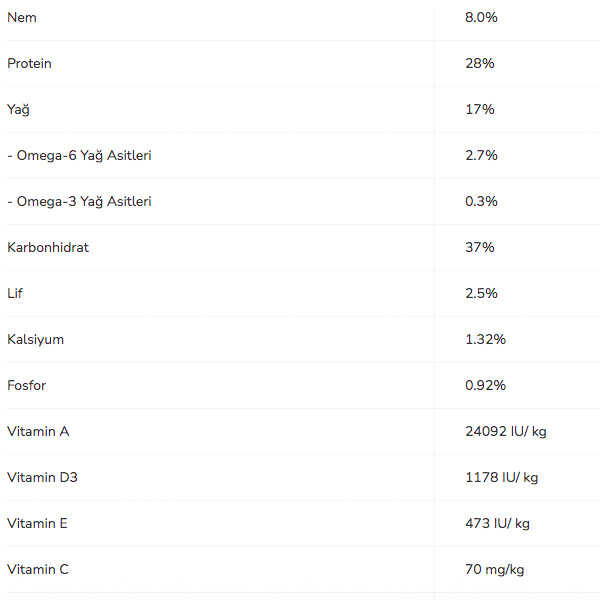Image resolution: width=600 pixels, height=600 pixels.
Task: Select the Lif row label
Action: (15, 294)
